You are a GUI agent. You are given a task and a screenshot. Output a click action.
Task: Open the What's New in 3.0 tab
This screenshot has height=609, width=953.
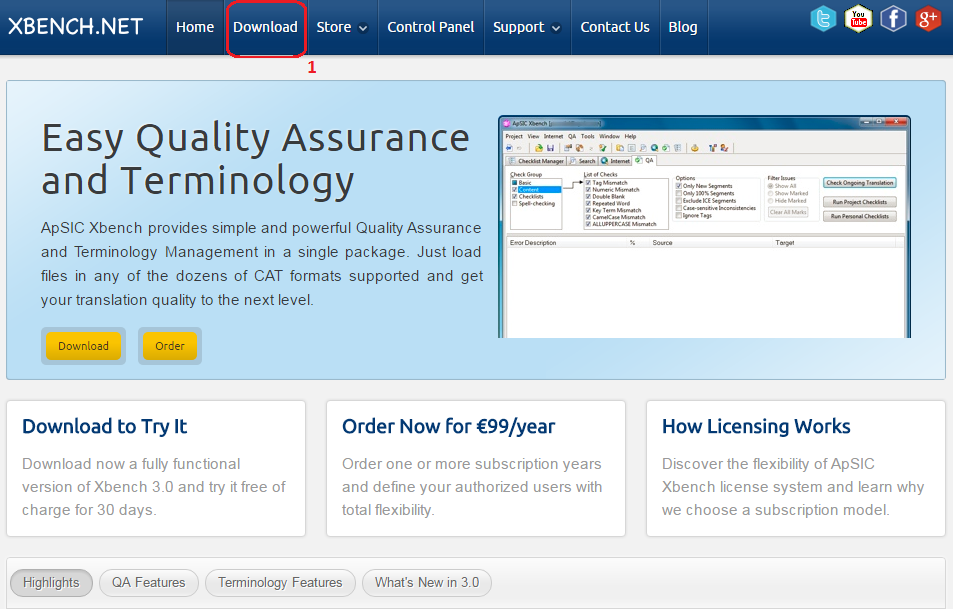coord(427,583)
